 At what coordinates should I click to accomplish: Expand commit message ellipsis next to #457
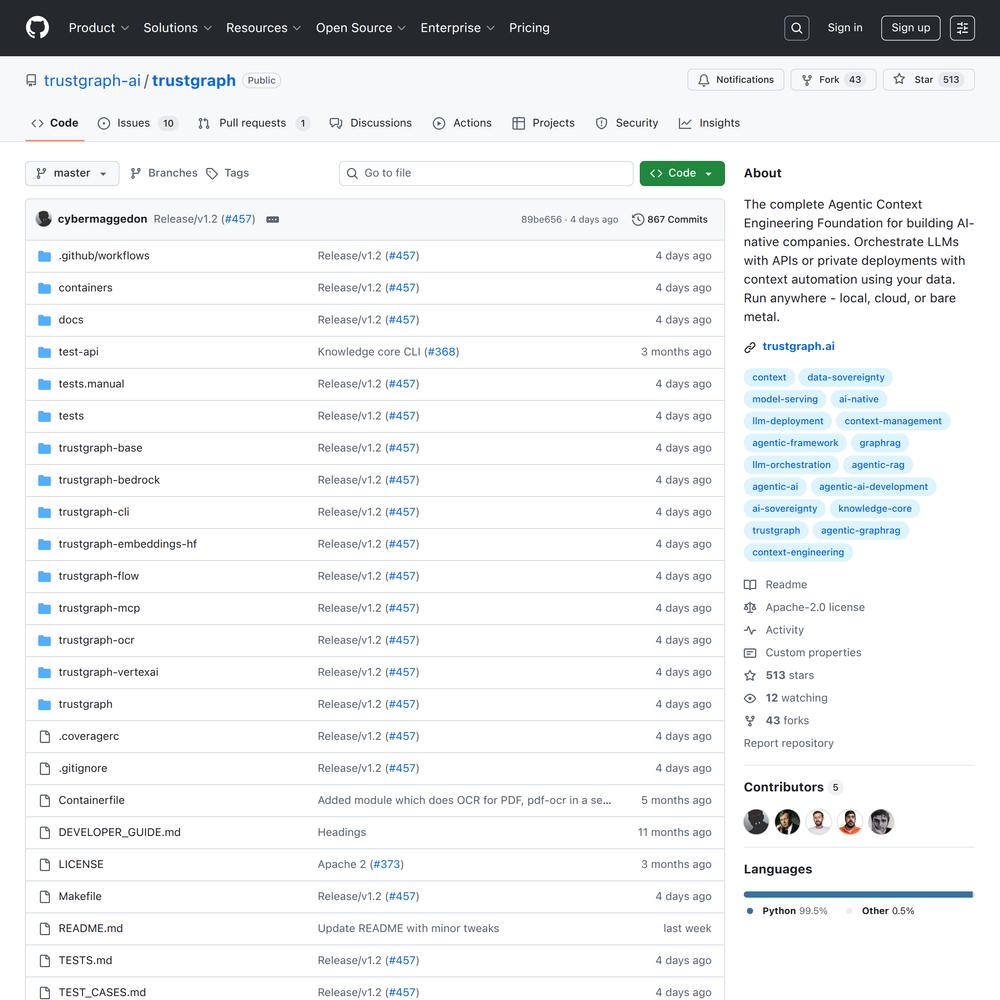[x=272, y=219]
